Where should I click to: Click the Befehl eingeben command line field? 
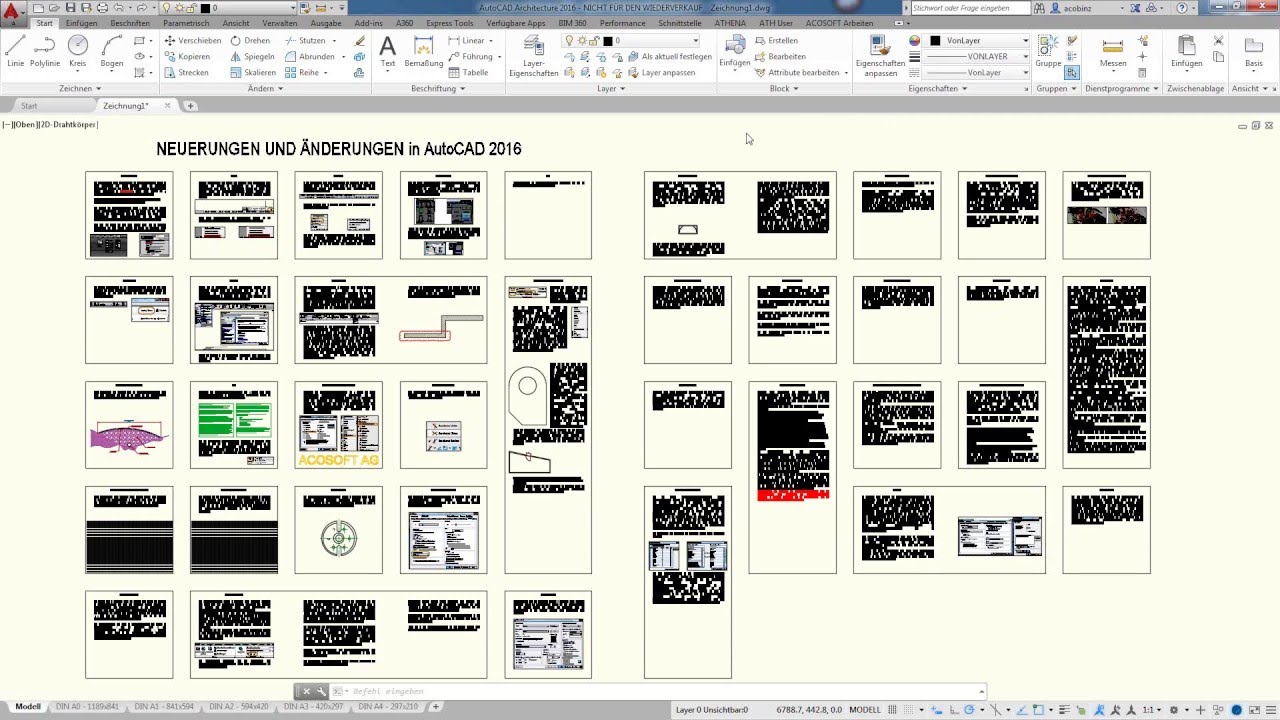[661, 691]
